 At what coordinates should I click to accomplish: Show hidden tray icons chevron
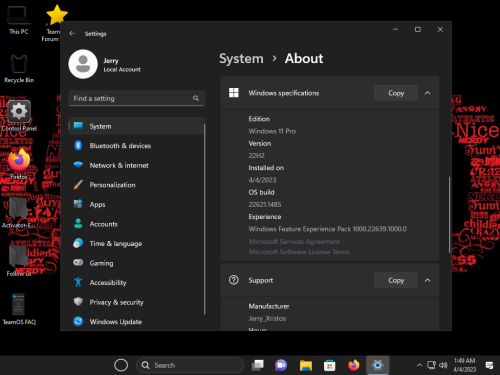coord(419,365)
